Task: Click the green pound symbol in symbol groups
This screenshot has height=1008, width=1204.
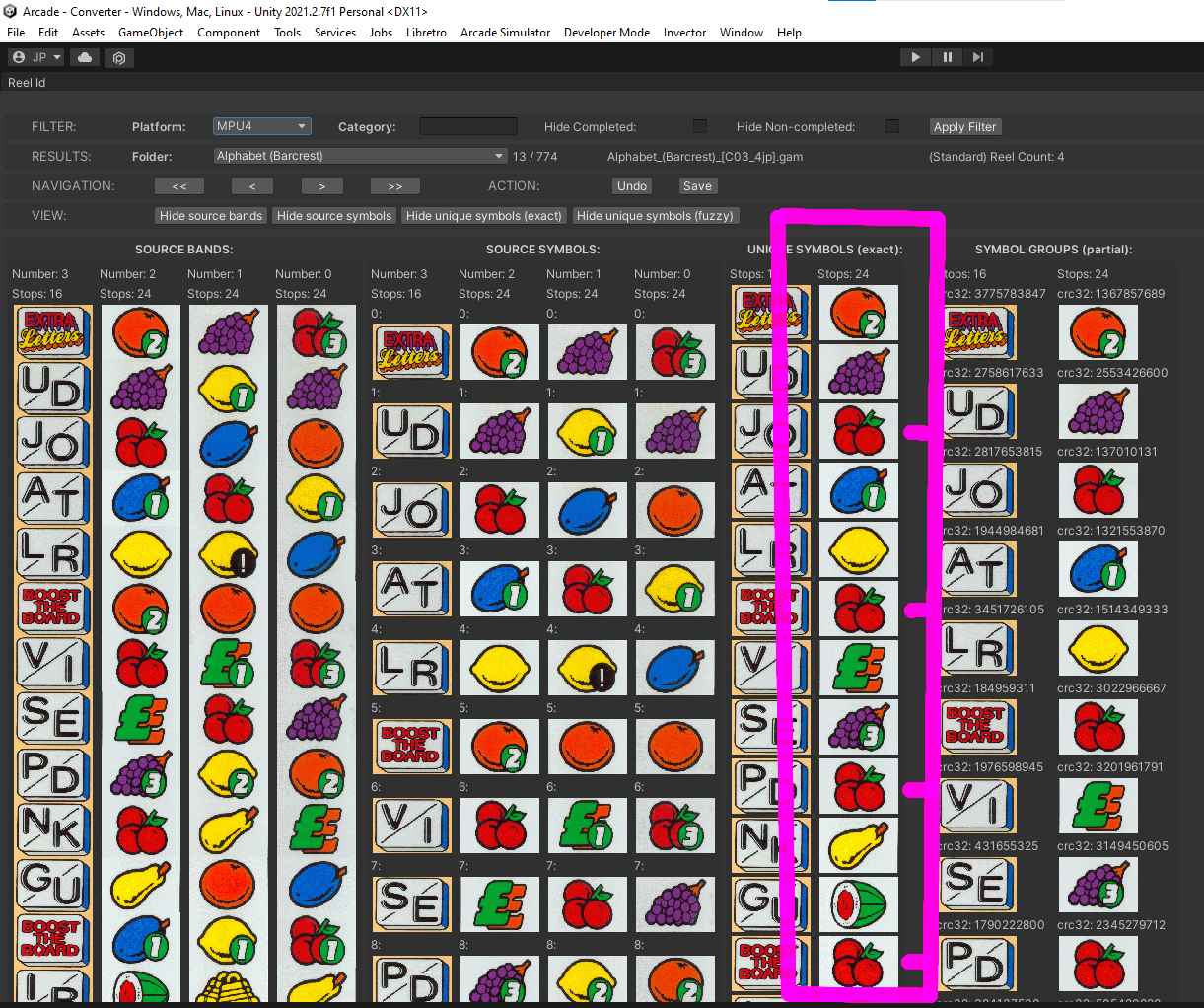Action: click(1098, 806)
